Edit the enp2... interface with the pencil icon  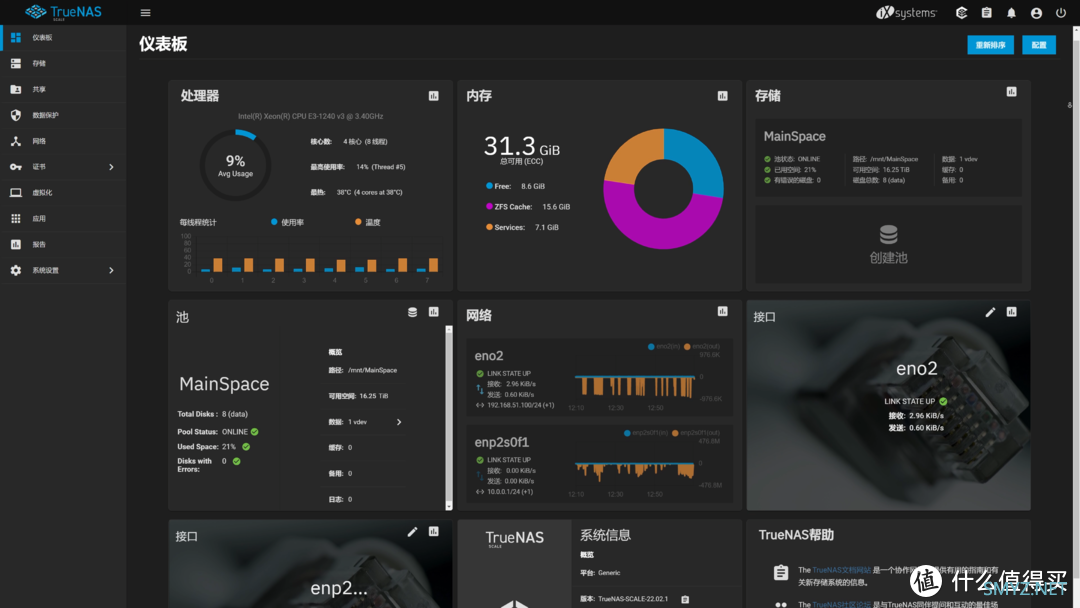tap(412, 532)
